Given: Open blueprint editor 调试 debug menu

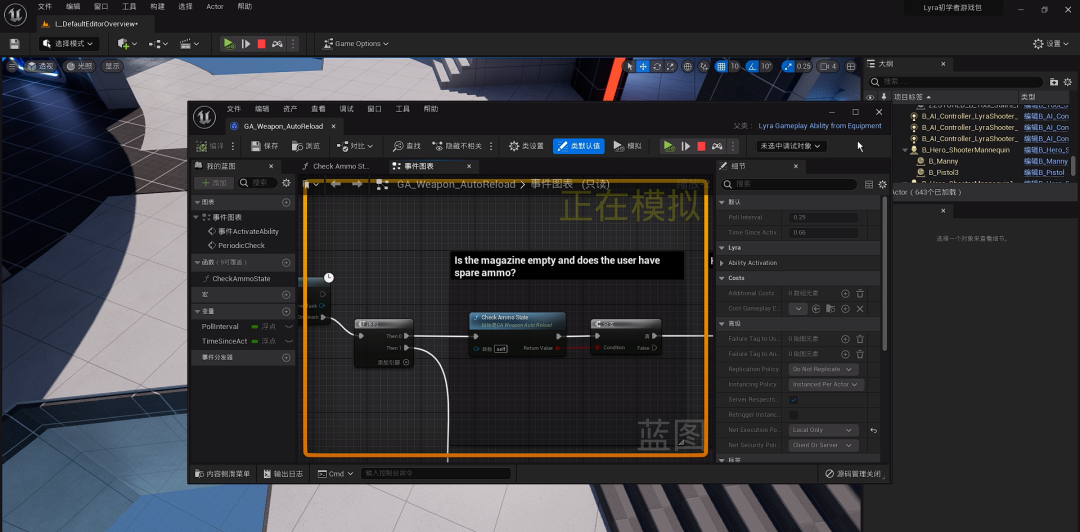Looking at the screenshot, I should point(346,109).
